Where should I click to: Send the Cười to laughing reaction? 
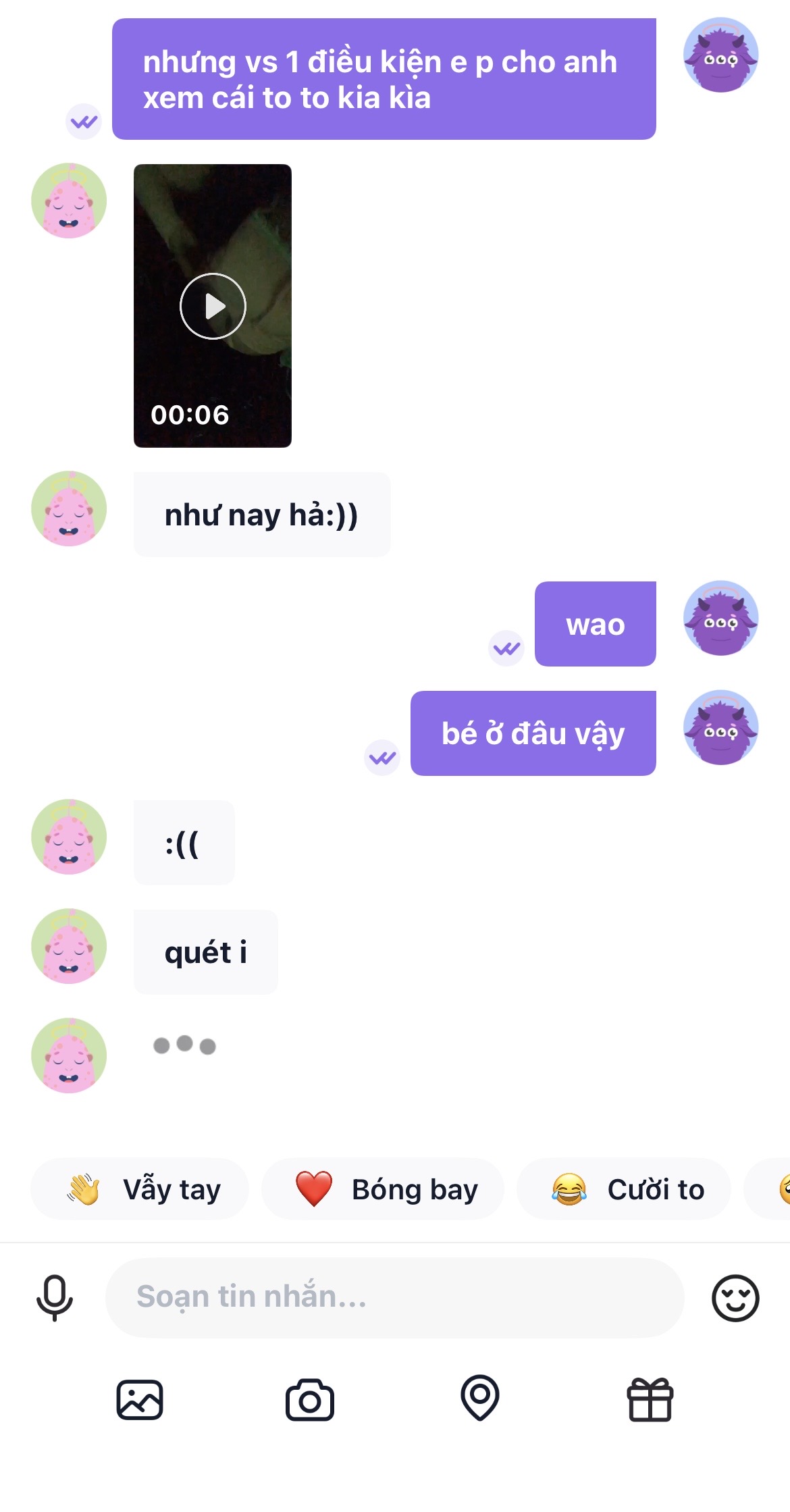(x=624, y=1189)
